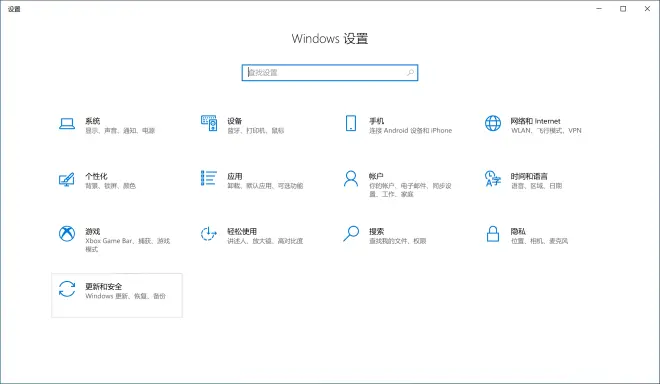Image resolution: width=660 pixels, height=384 pixels.
Task: Click the 游戏 category title
Action: tap(93, 231)
